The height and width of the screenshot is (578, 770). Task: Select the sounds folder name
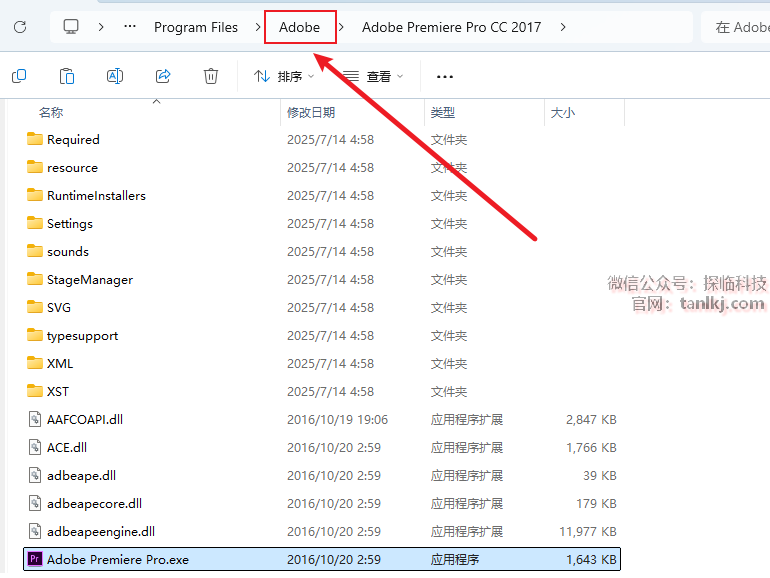pos(68,251)
